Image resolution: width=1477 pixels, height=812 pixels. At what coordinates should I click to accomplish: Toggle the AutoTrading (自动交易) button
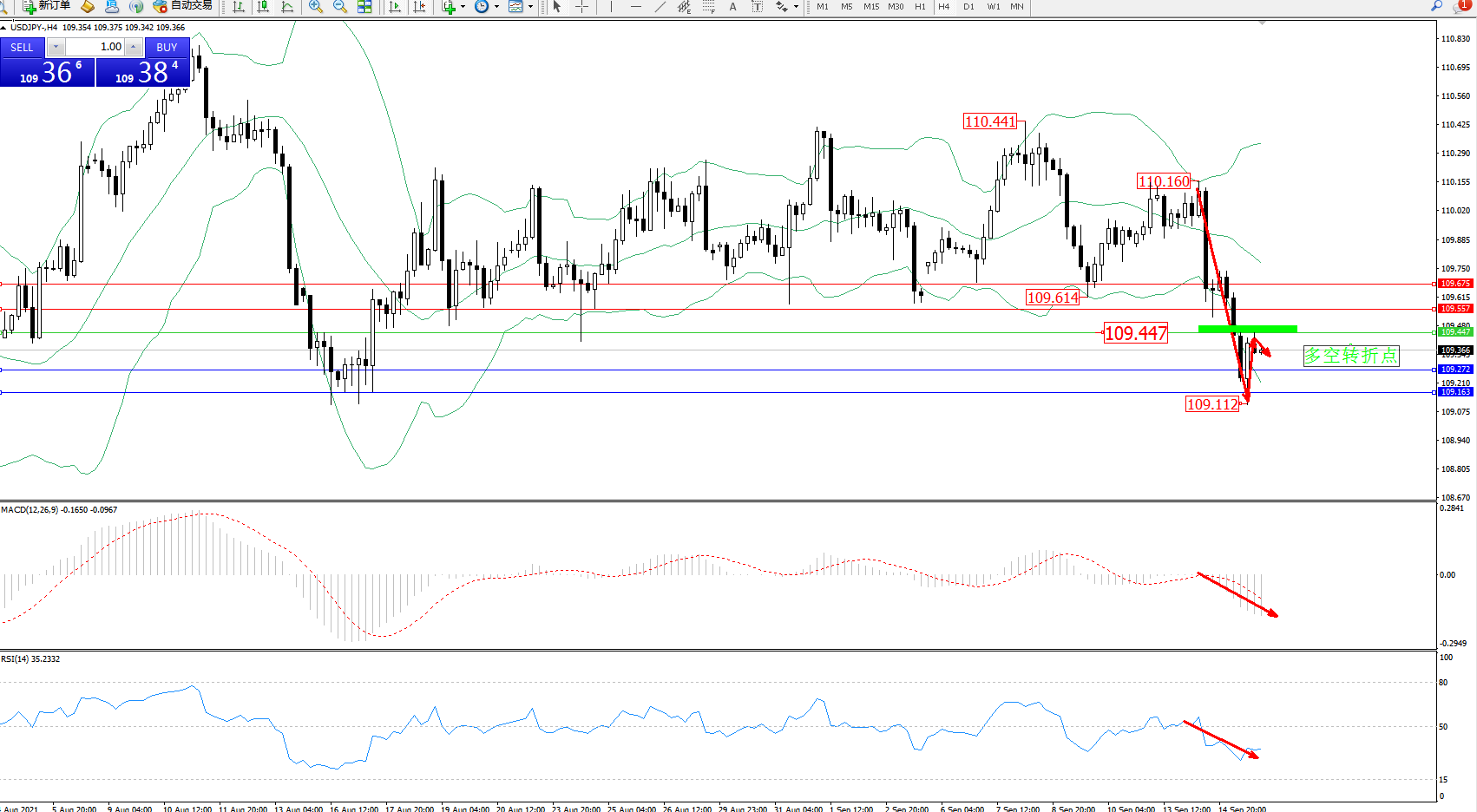coord(182,6)
